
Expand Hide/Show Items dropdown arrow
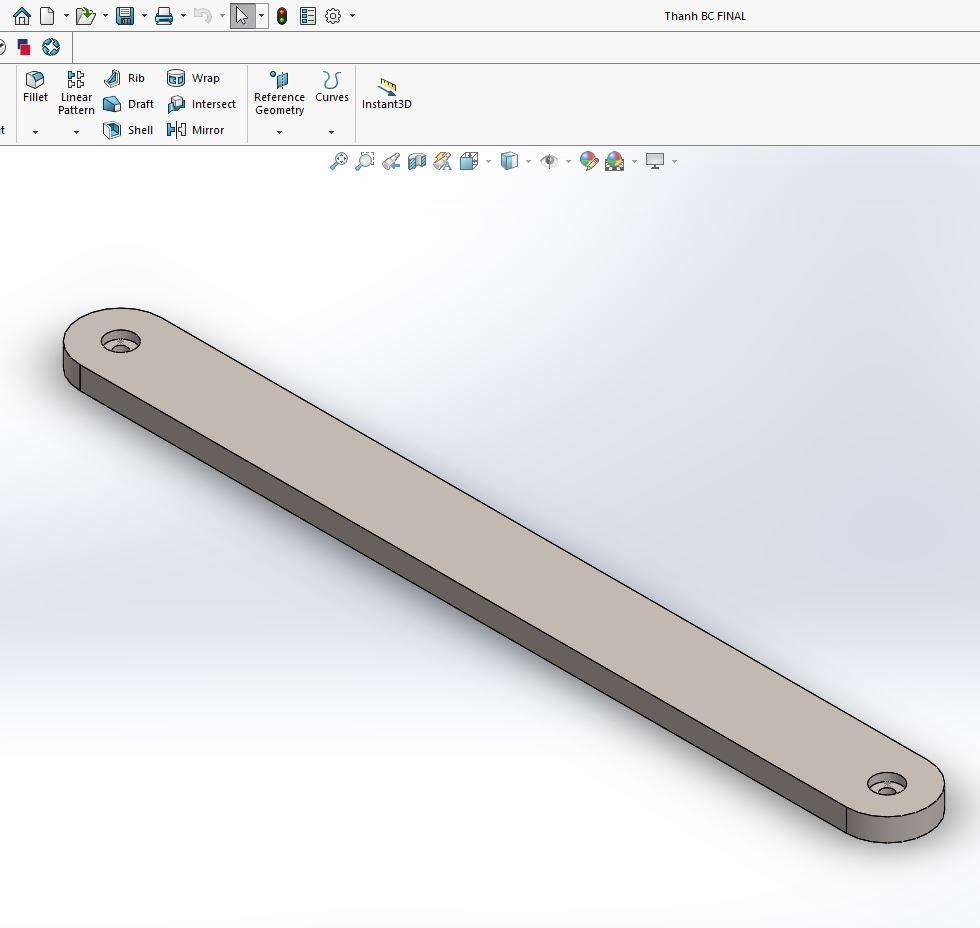(x=568, y=161)
